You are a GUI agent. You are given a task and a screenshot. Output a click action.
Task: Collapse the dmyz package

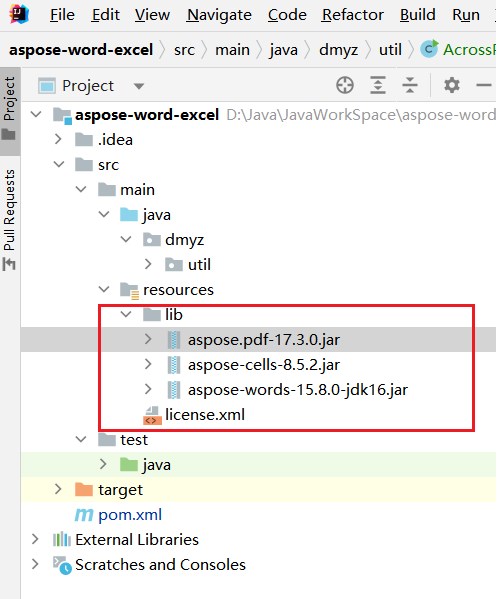click(126, 239)
